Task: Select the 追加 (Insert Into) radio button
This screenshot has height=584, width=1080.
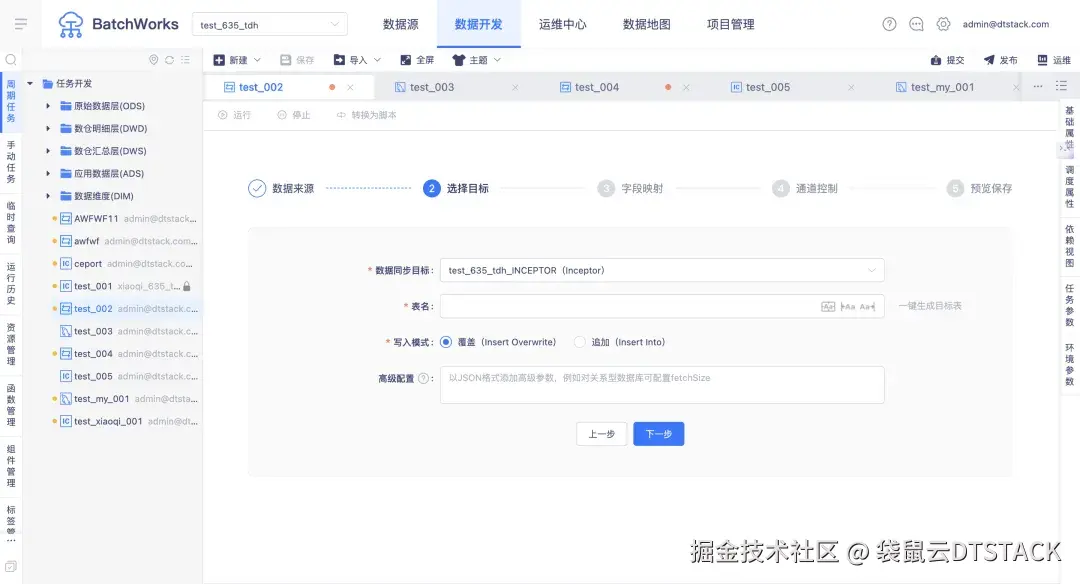Action: coord(580,341)
